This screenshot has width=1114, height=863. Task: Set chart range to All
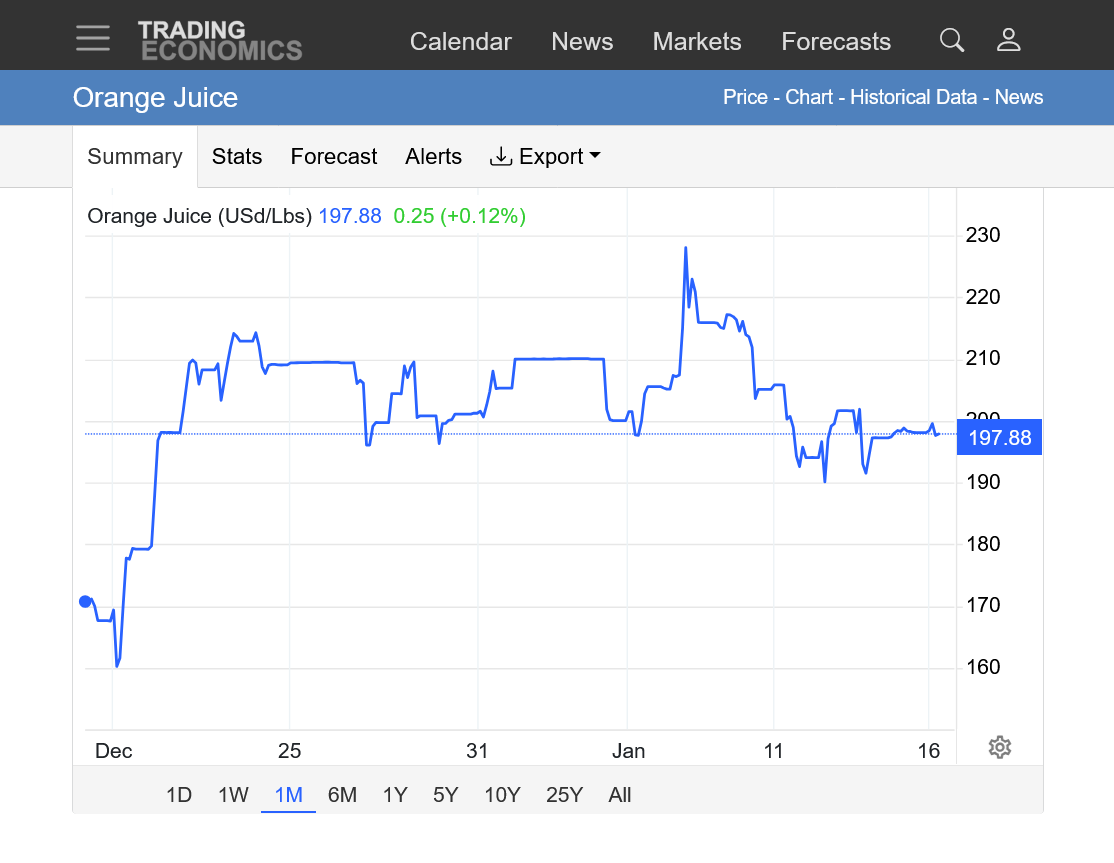[620, 795]
